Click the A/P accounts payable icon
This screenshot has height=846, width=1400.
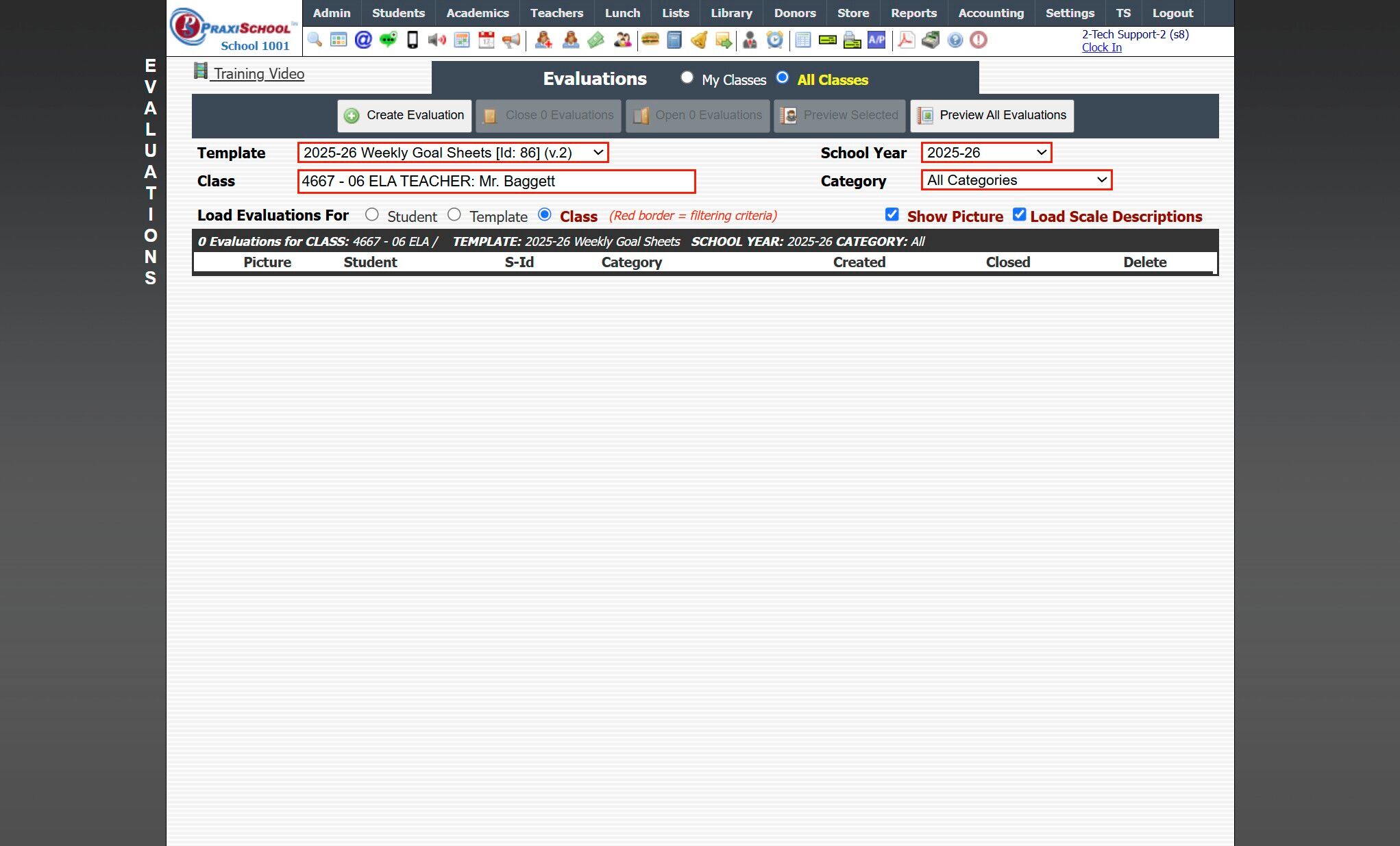[876, 40]
